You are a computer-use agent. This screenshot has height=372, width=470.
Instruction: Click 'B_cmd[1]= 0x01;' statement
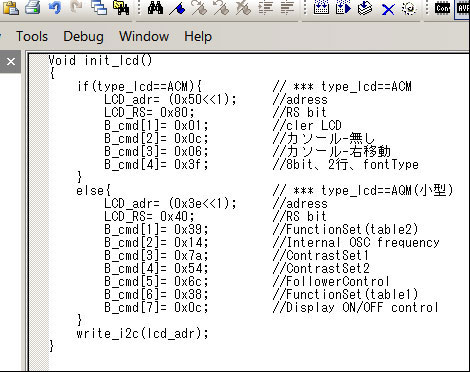point(156,126)
